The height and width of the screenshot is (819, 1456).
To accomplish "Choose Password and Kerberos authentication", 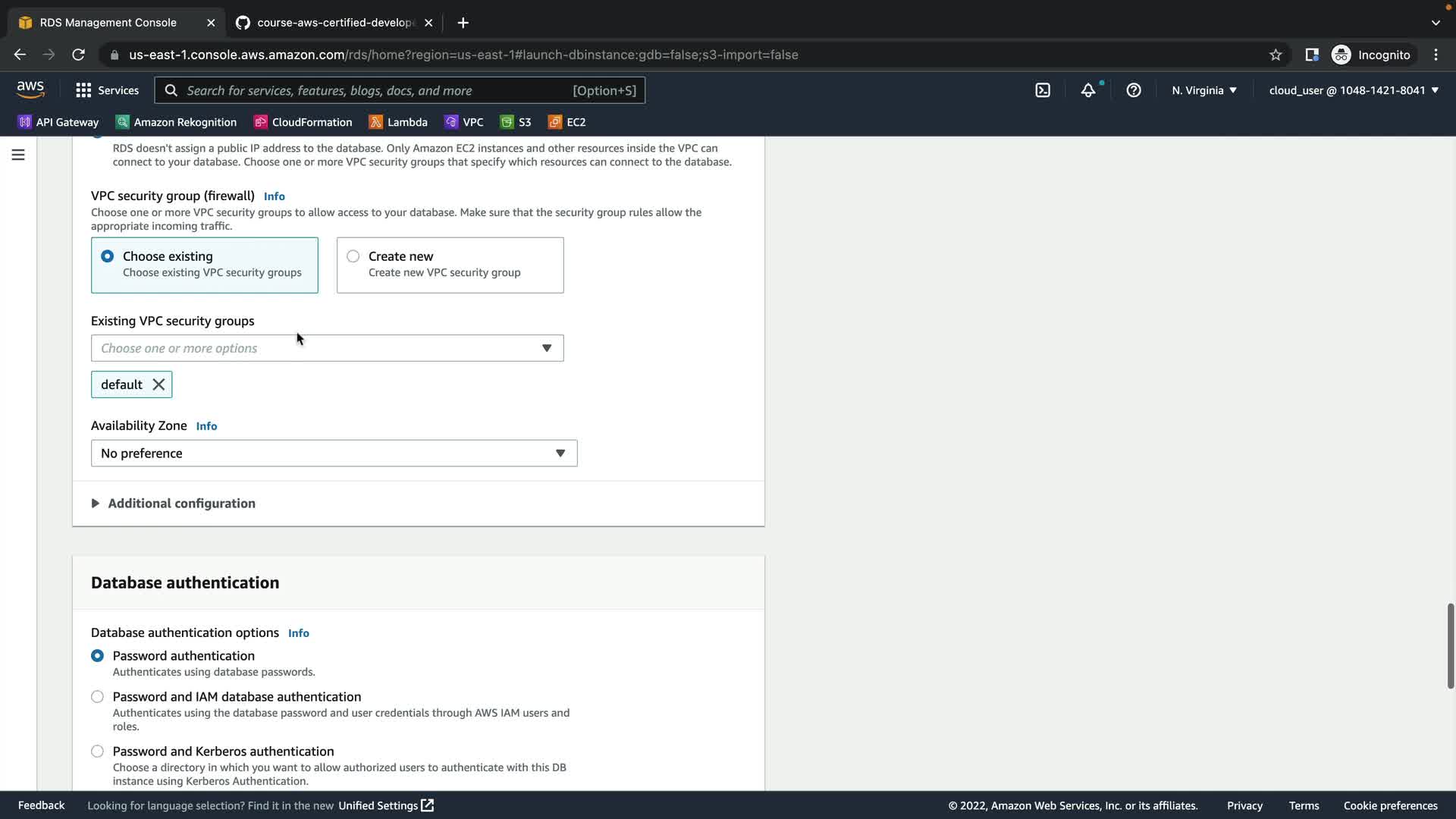I will [x=97, y=752].
